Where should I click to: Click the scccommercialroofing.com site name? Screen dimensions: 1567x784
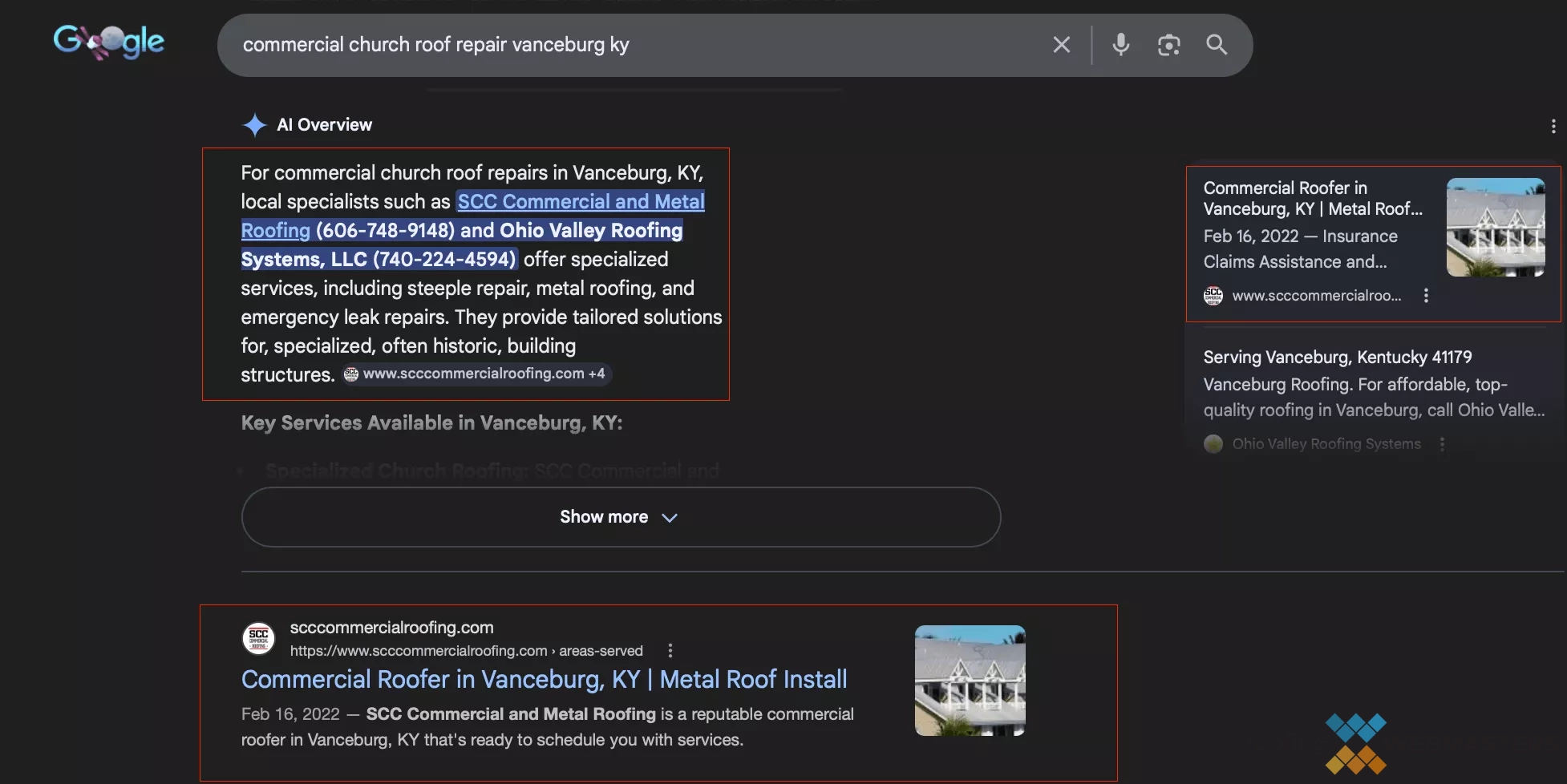pyautogui.click(x=391, y=628)
